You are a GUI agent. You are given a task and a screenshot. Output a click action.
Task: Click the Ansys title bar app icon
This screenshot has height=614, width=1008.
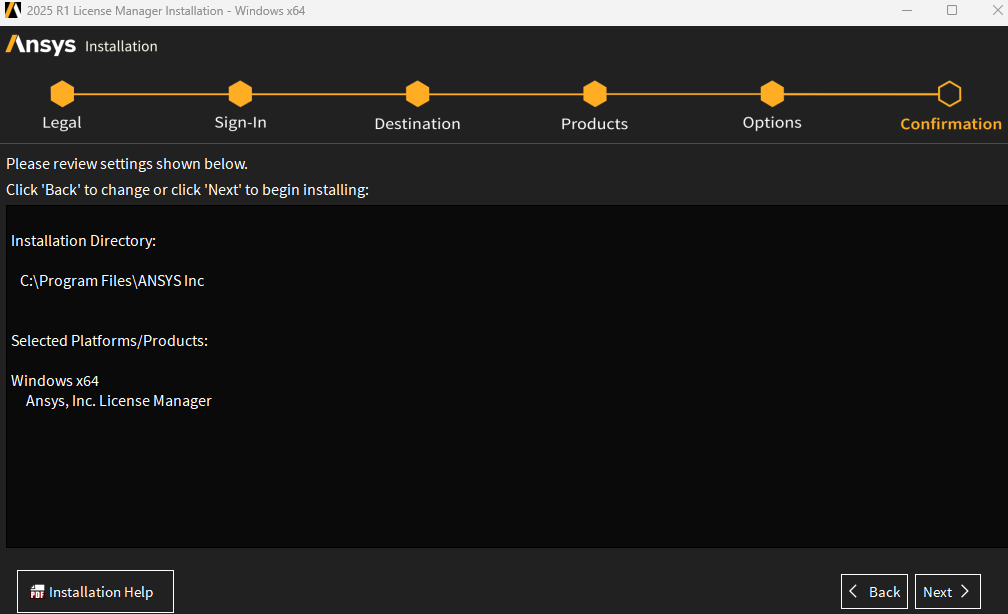pos(13,10)
